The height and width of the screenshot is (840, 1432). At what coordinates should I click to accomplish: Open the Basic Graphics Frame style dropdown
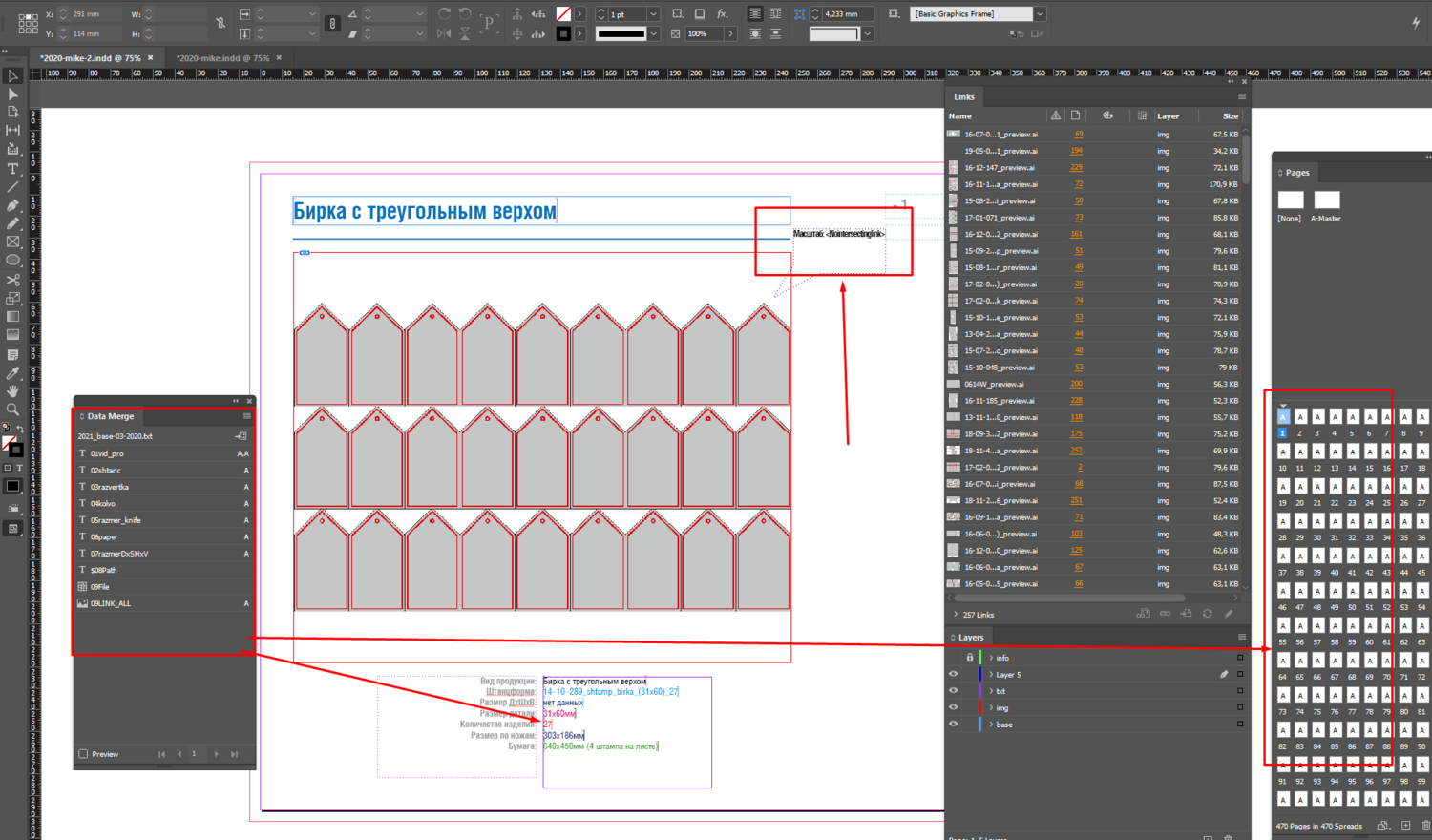point(1040,14)
